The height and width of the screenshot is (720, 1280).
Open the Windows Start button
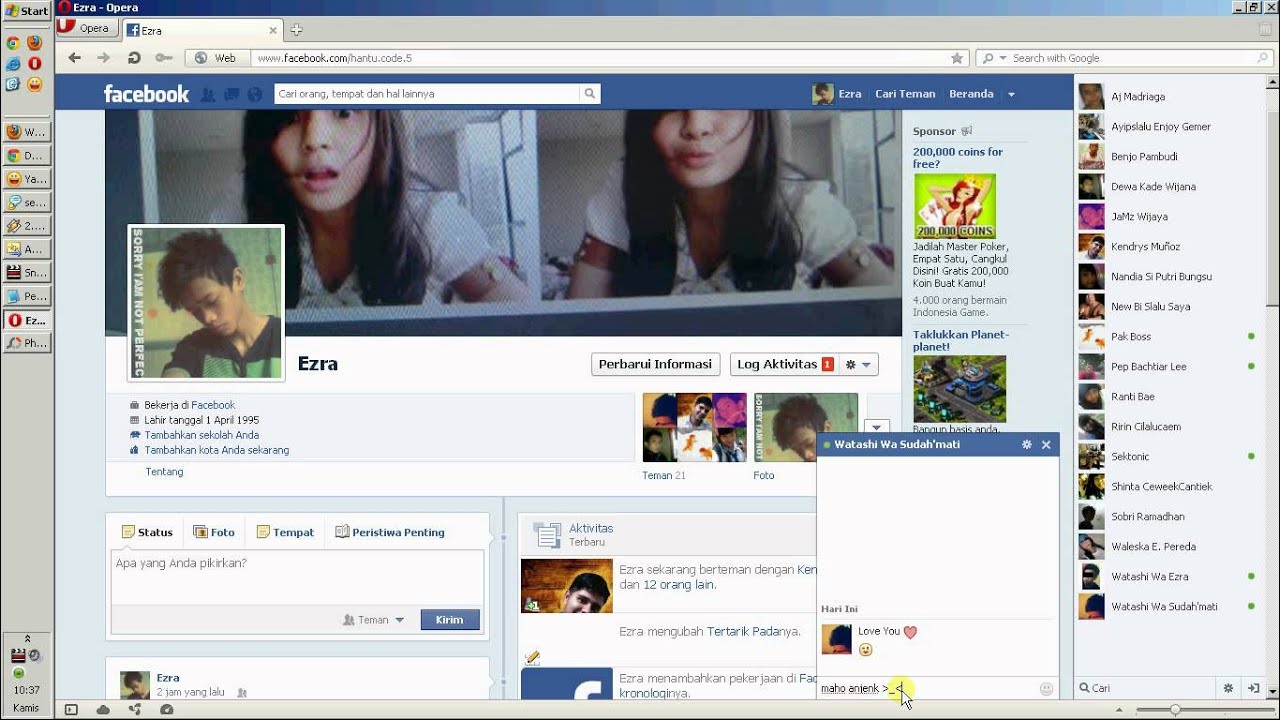coord(26,11)
